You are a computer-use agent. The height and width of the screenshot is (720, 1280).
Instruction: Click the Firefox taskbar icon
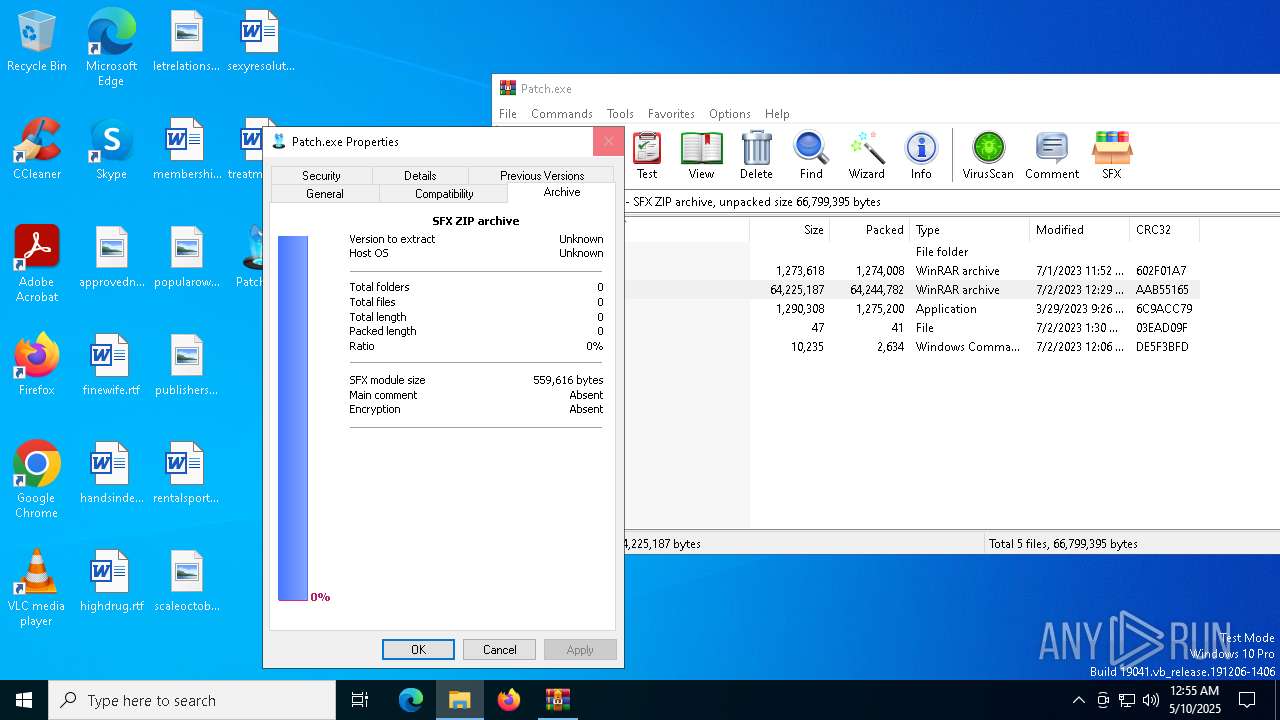click(x=509, y=700)
